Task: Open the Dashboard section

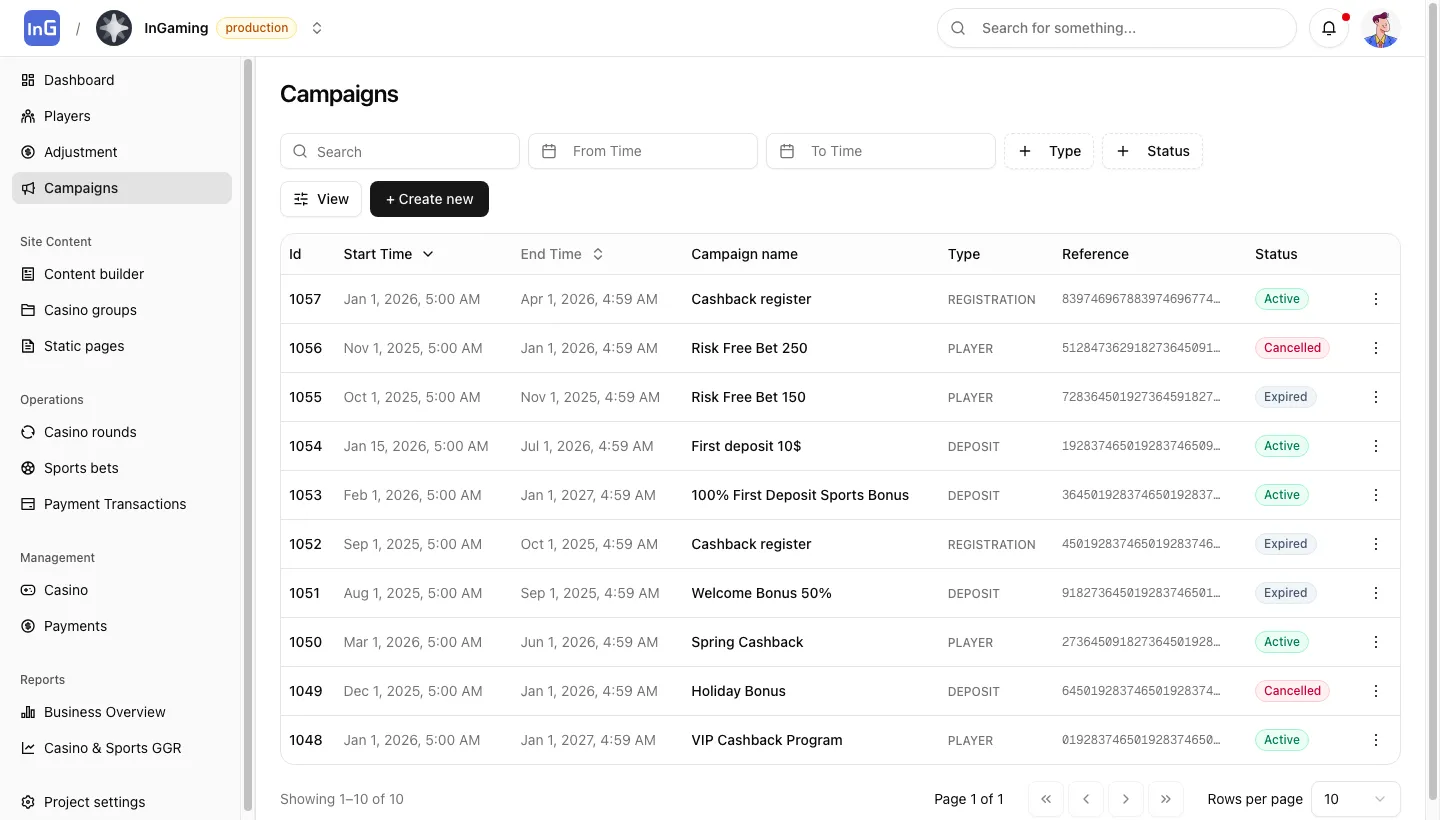Action: (79, 80)
